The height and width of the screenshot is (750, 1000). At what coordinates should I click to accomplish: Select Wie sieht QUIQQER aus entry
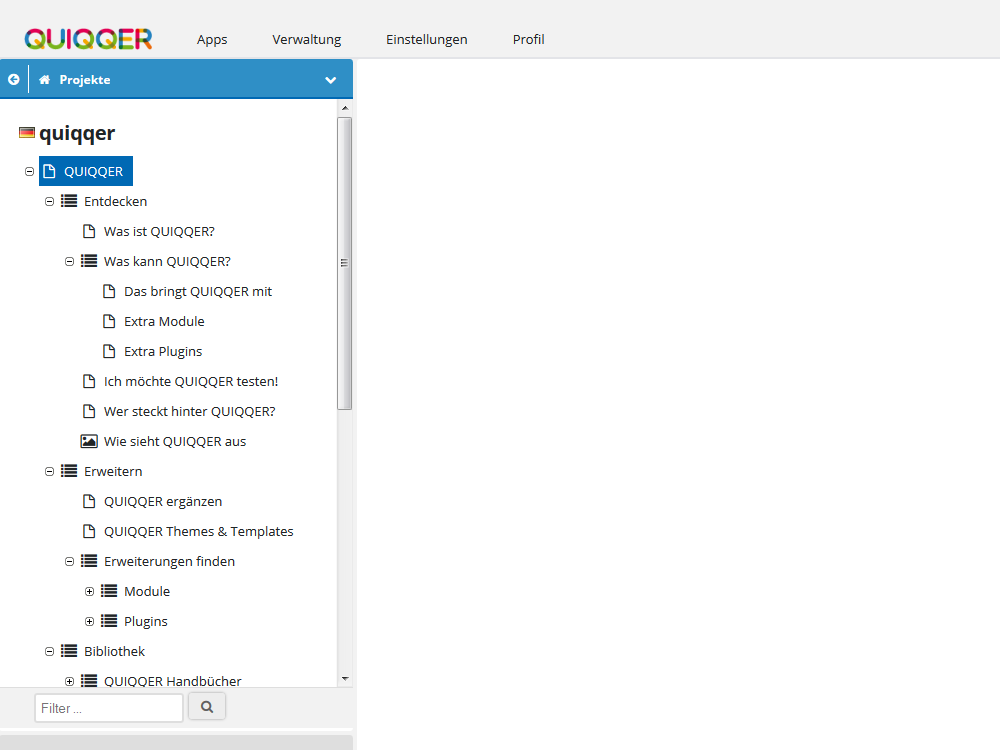[x=175, y=441]
